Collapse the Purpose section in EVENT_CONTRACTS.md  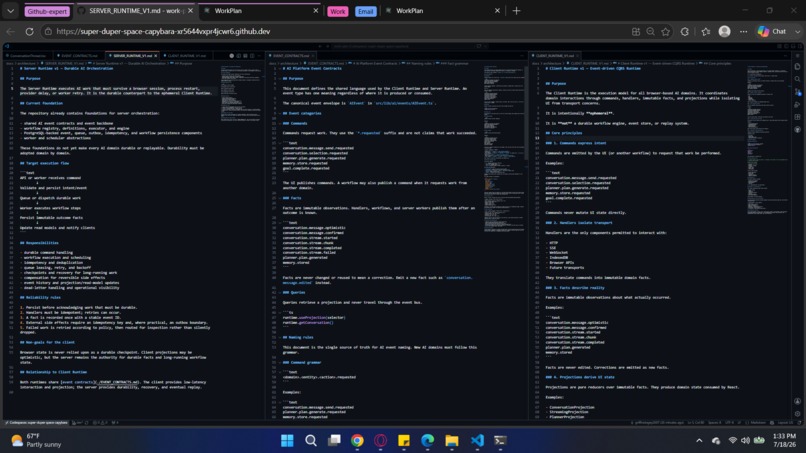279,79
